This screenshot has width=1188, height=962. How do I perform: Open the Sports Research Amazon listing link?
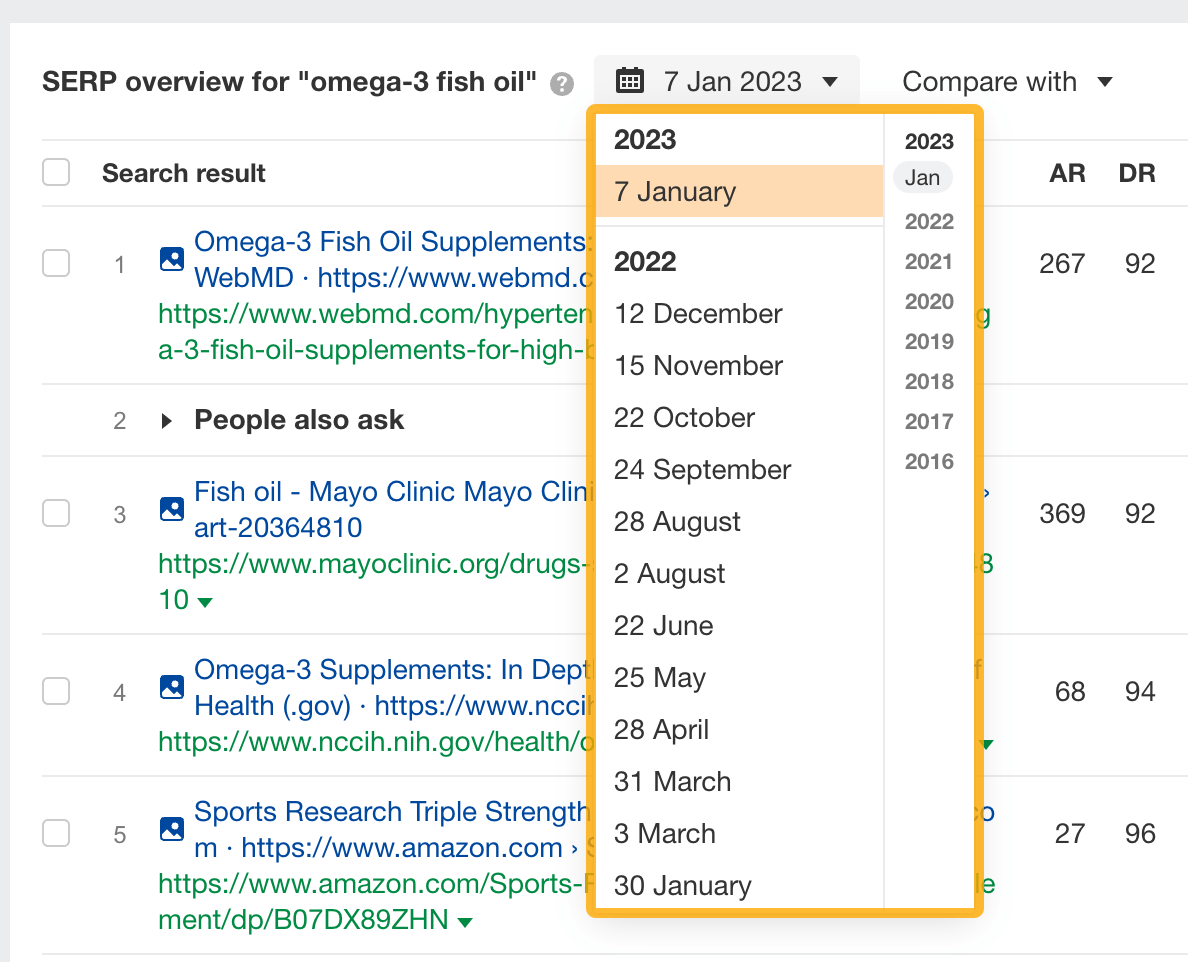[x=380, y=812]
